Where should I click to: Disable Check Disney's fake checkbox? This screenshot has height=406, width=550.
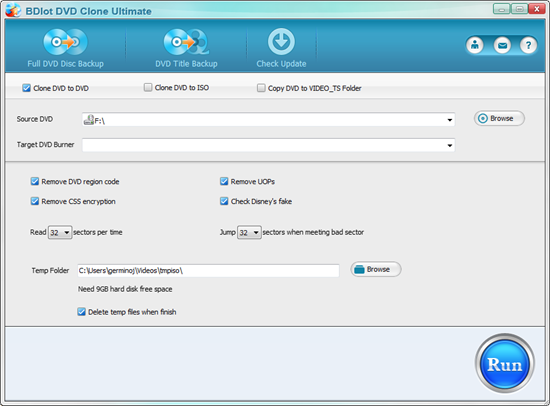224,201
